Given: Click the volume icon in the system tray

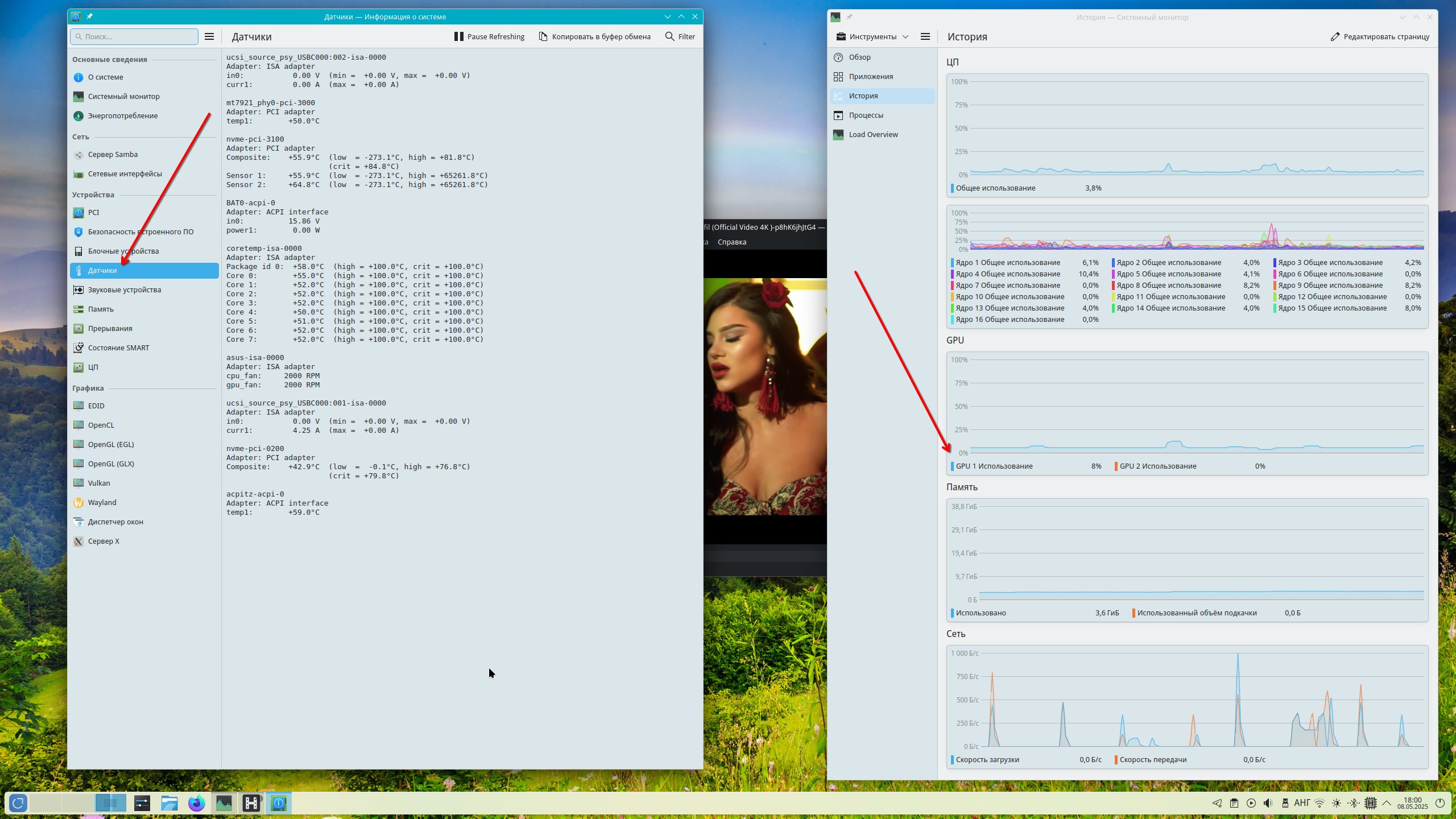Looking at the screenshot, I should pos(1268,803).
